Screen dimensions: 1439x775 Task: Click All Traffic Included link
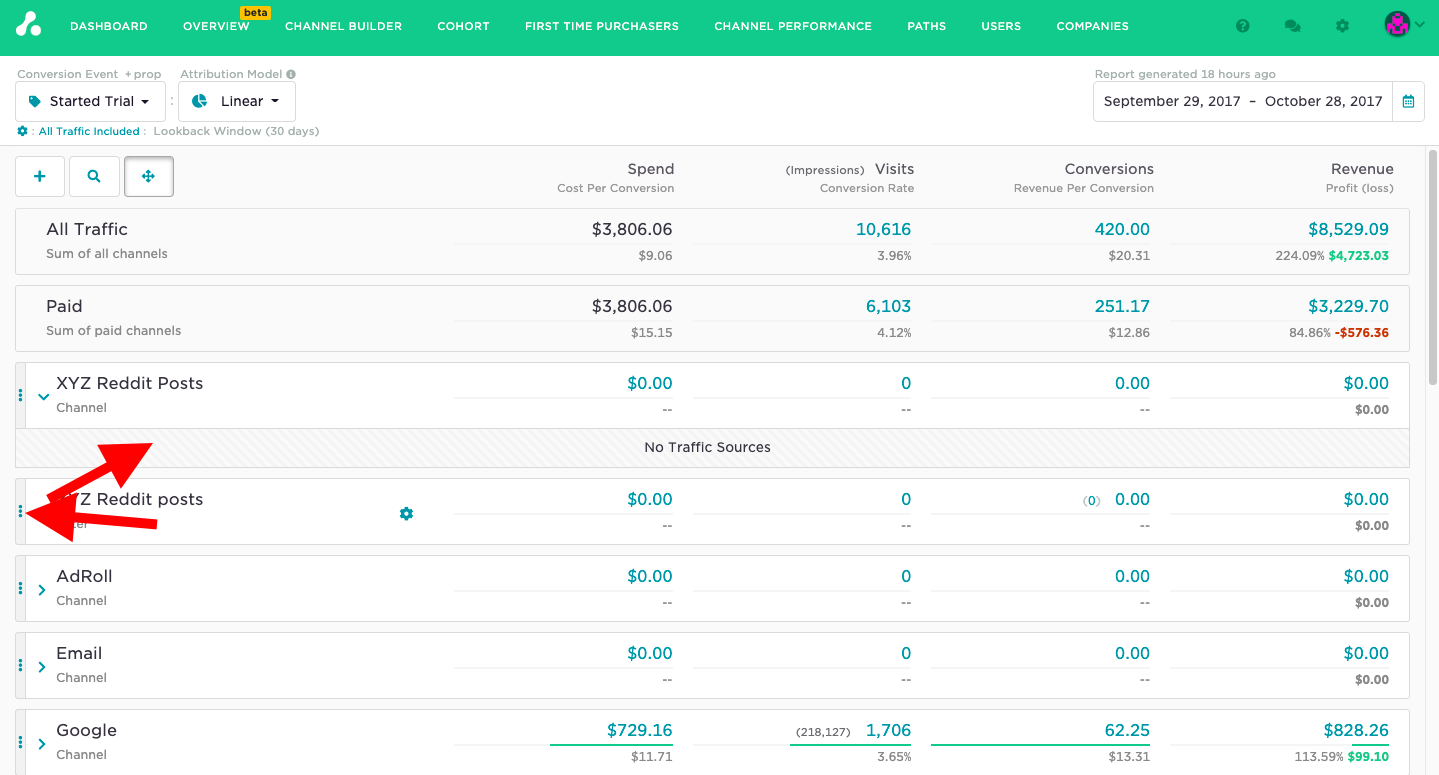coord(89,131)
